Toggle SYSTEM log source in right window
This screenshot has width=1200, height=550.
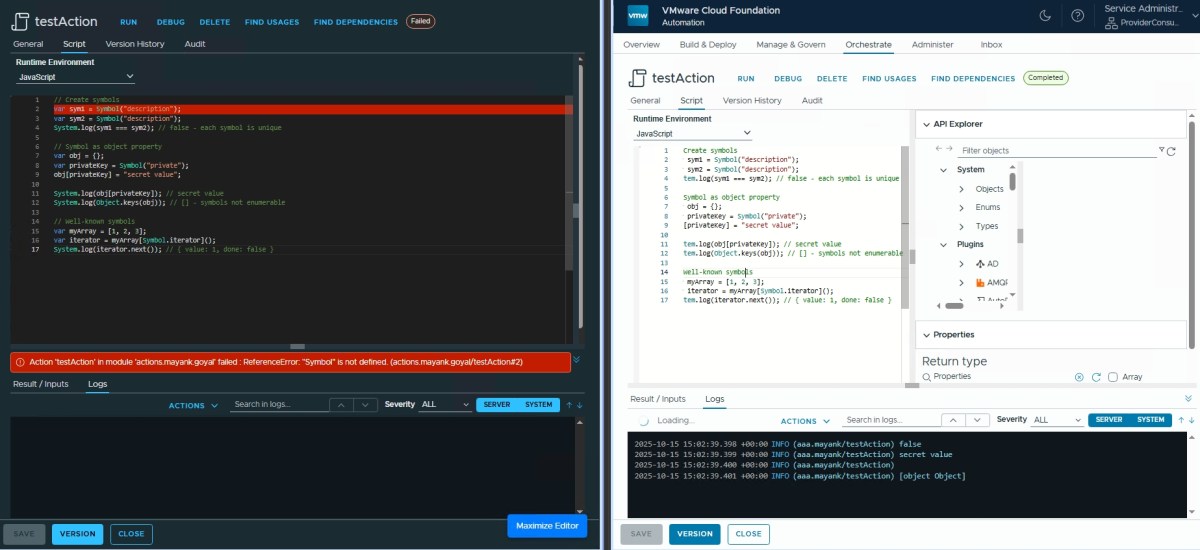point(1151,420)
